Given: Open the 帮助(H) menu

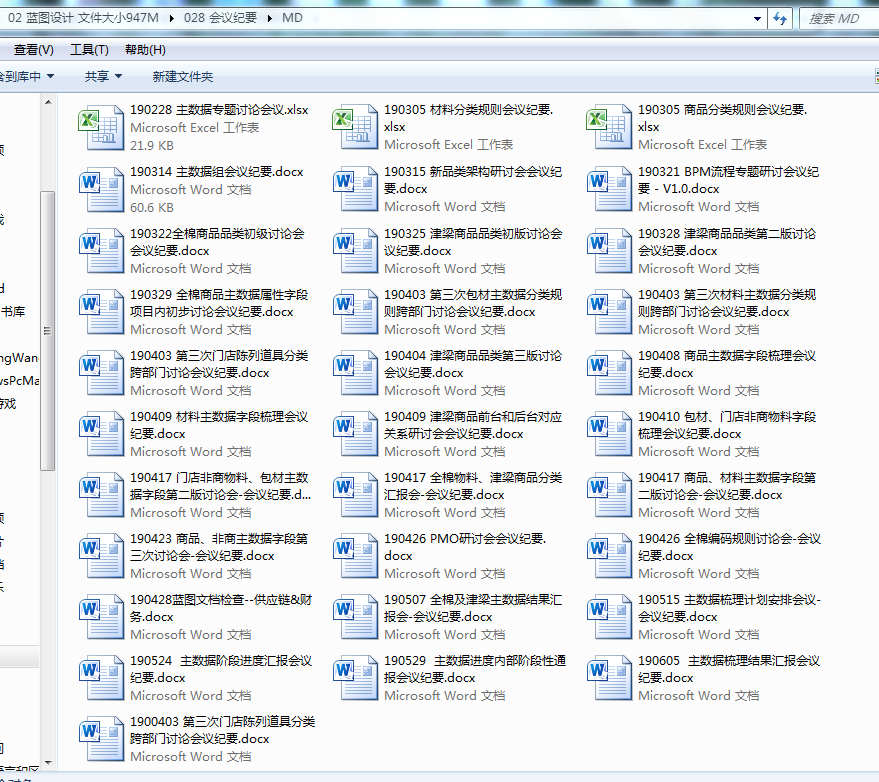Looking at the screenshot, I should (145, 50).
